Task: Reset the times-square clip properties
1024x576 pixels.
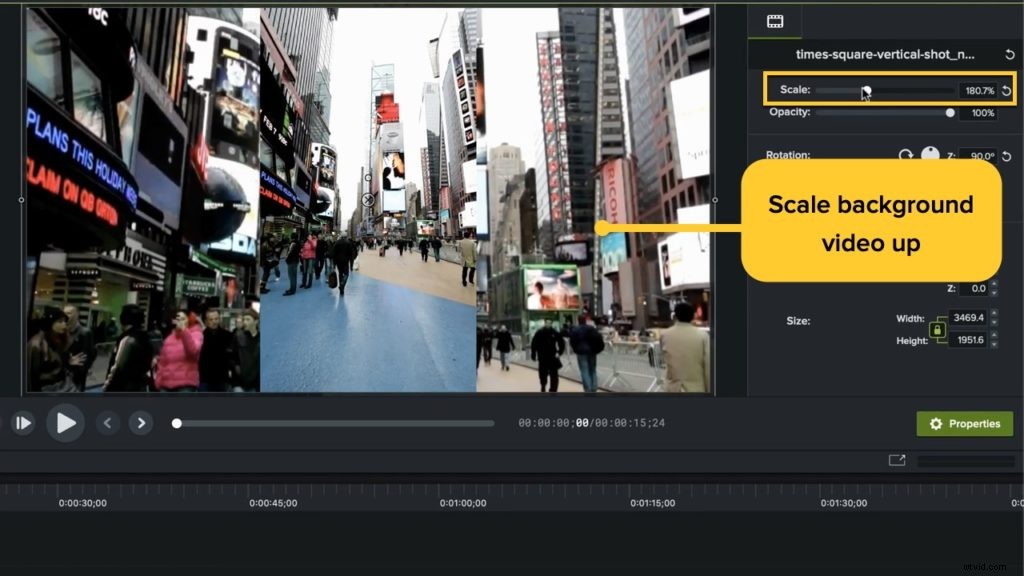Action: [1007, 54]
